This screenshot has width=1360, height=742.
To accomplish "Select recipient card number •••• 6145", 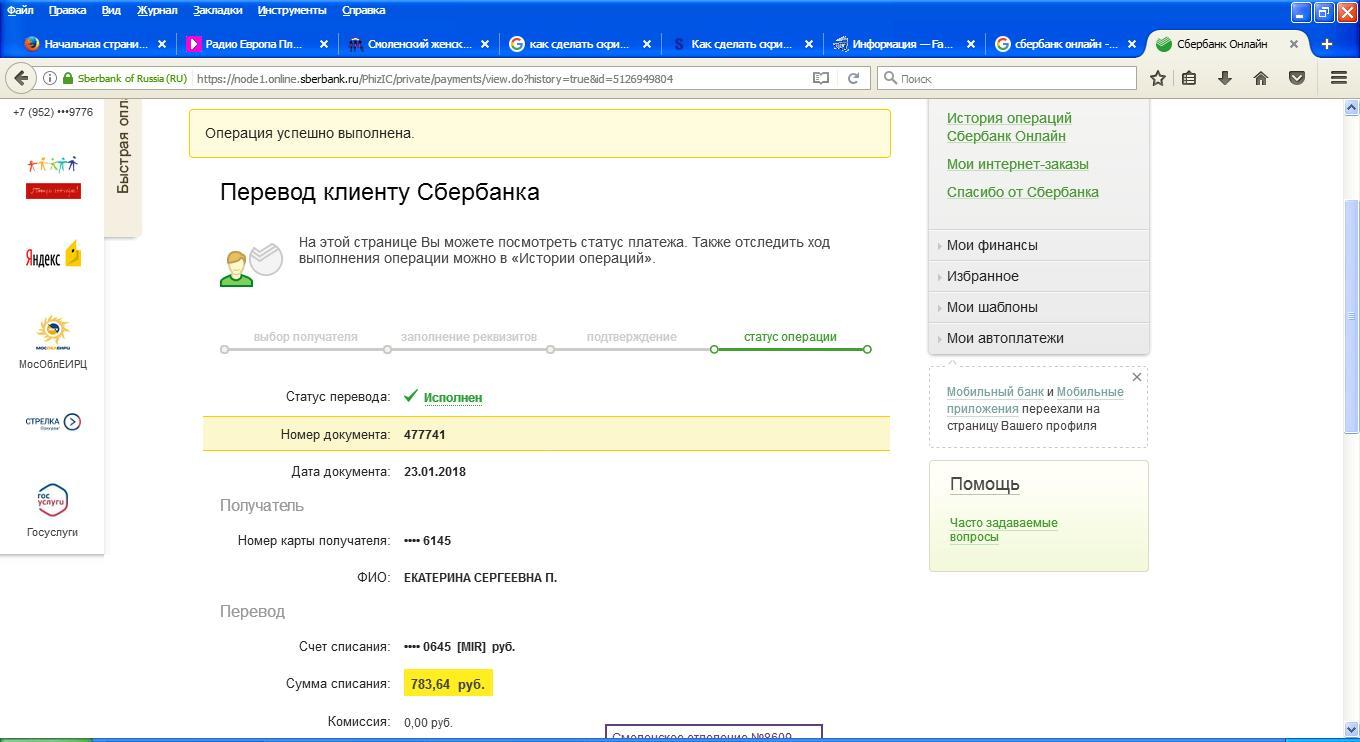I will (x=427, y=541).
